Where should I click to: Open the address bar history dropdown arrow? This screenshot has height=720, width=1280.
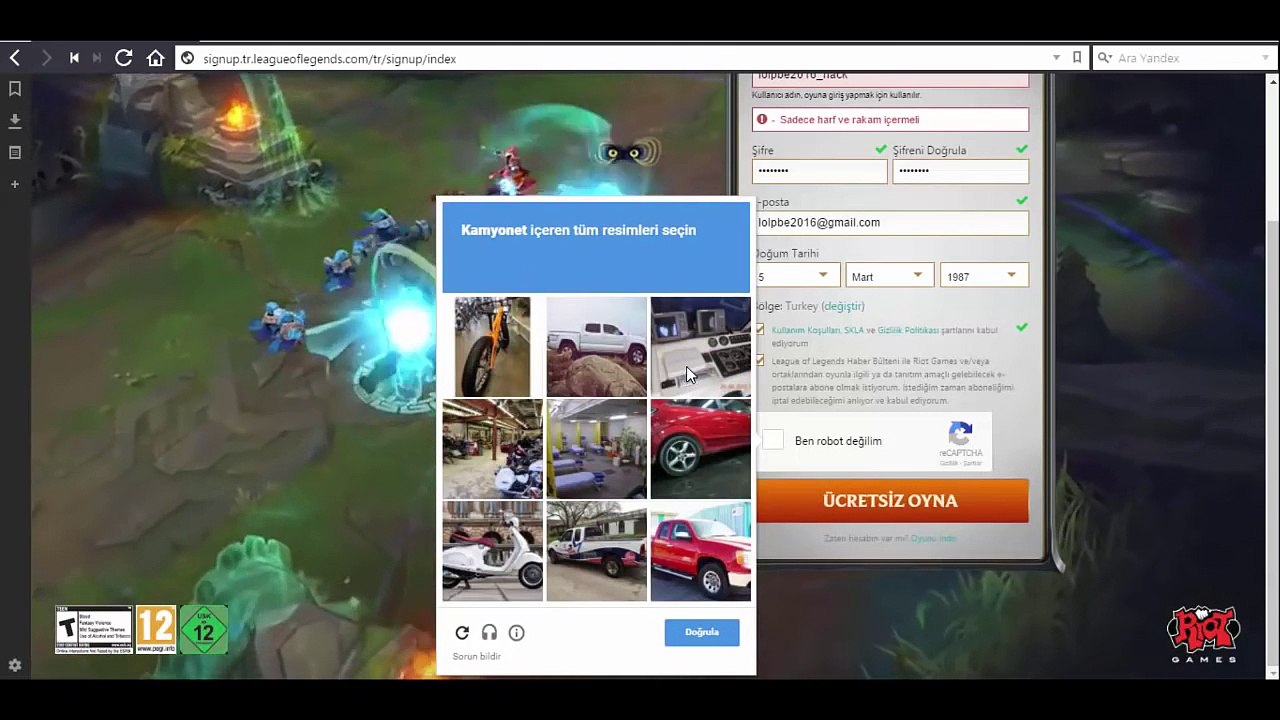[x=1056, y=58]
